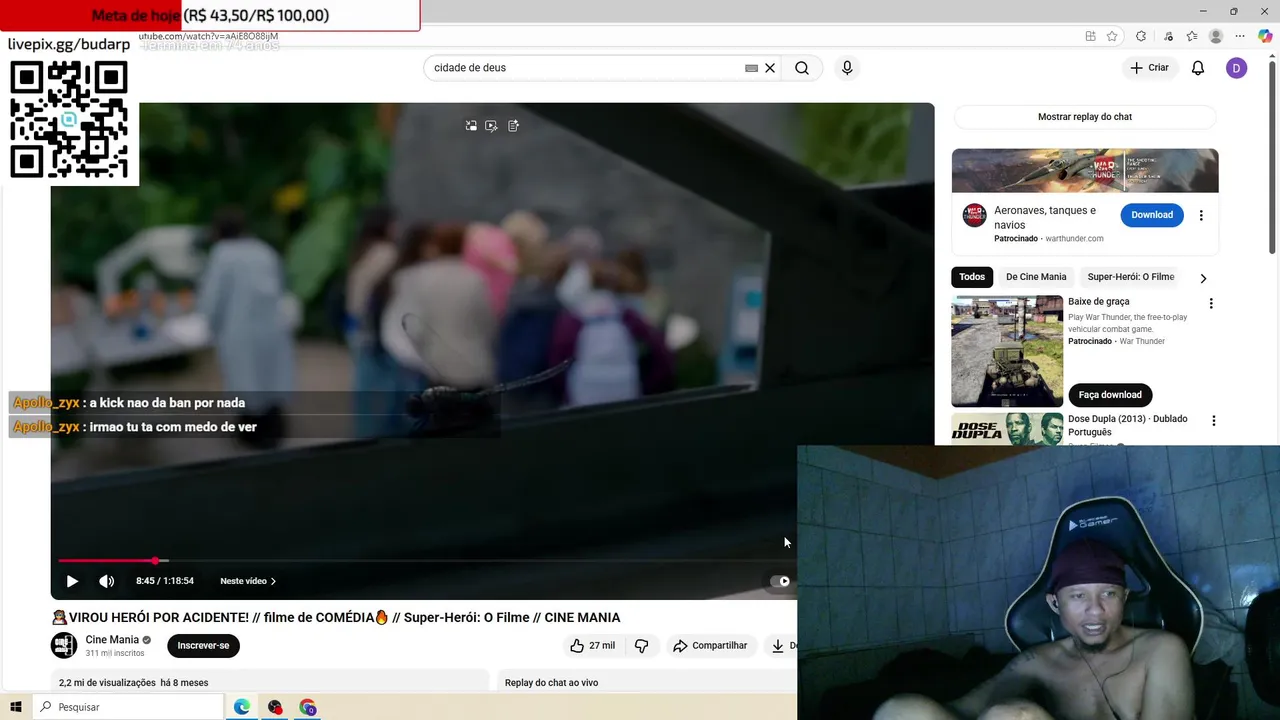Click the 'Dose Dupla (2013) · Dublado Português' title
Viewport: 1280px width, 720px height.
[1128, 425]
